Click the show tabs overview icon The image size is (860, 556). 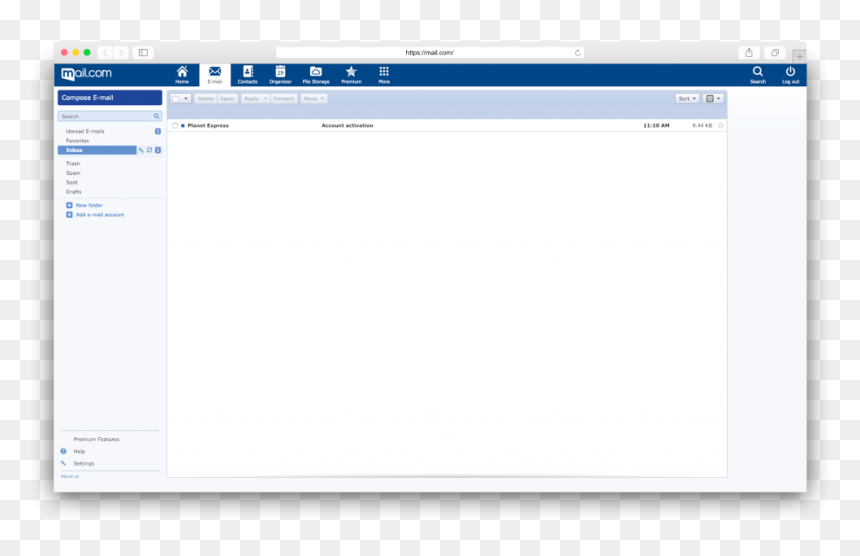775,53
